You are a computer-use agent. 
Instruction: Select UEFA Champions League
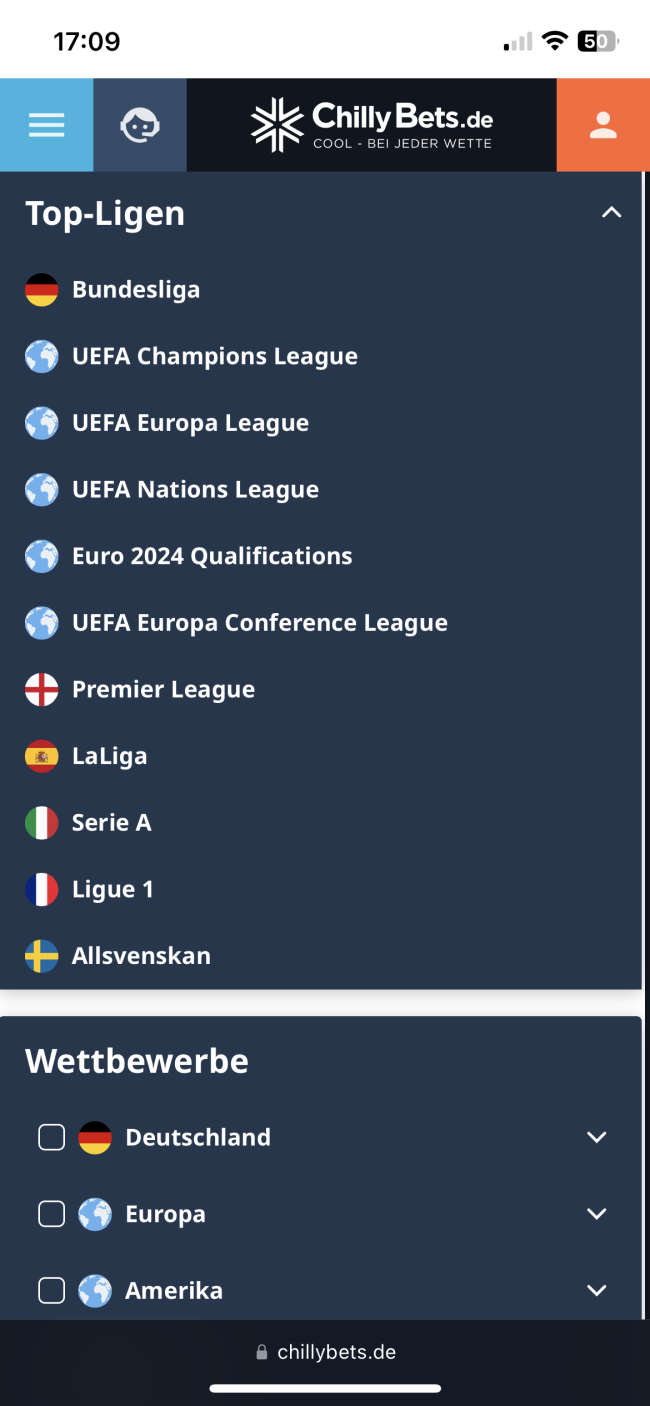coord(215,357)
